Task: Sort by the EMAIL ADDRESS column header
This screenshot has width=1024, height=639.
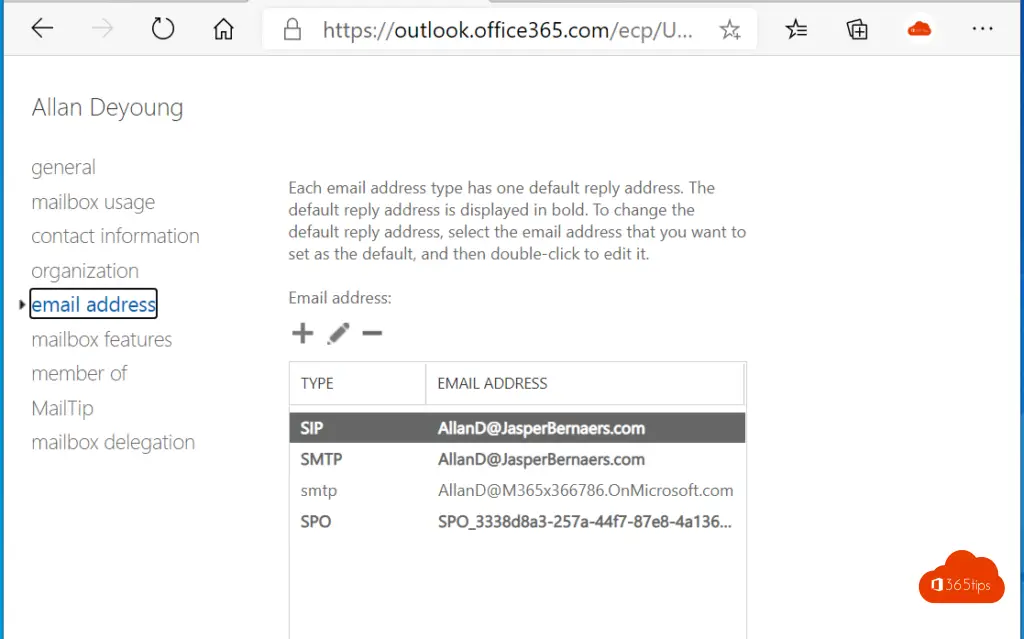Action: coord(584,384)
